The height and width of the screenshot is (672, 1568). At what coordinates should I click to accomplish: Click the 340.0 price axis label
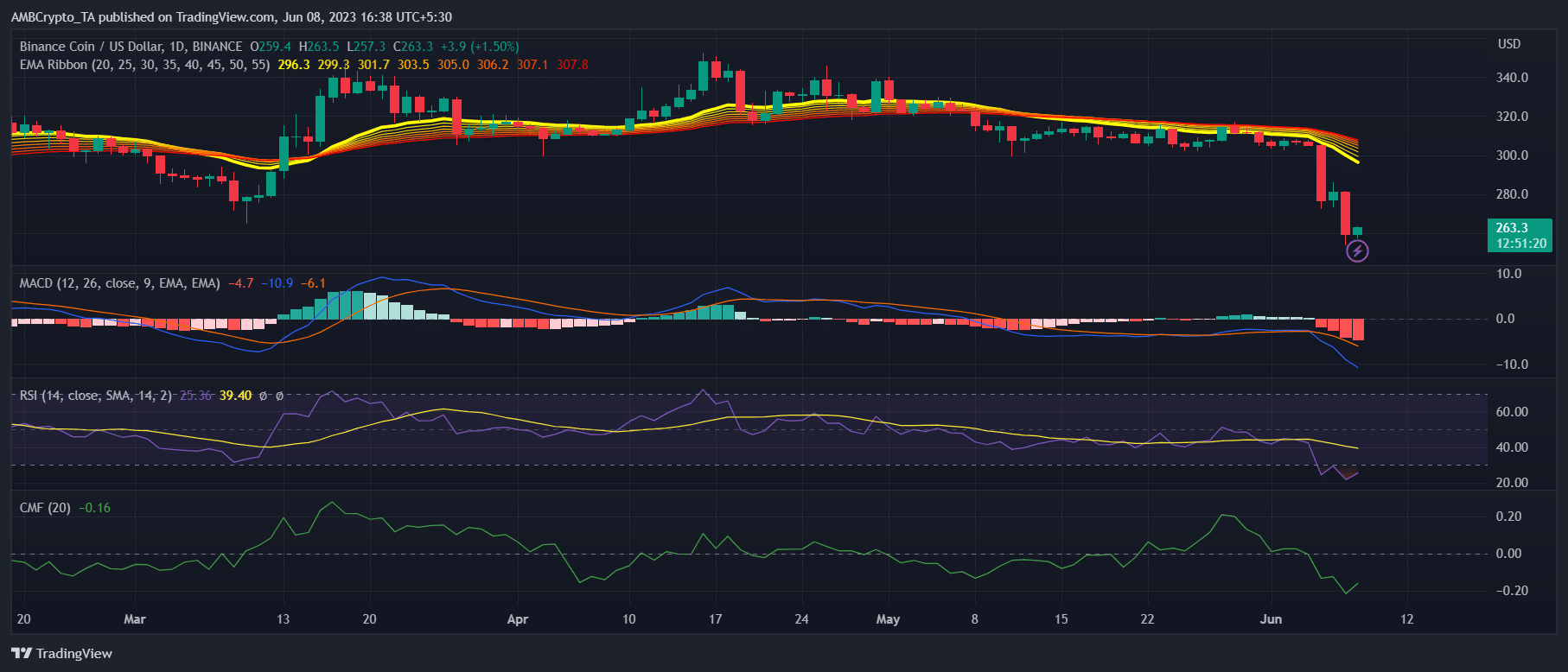1512,78
